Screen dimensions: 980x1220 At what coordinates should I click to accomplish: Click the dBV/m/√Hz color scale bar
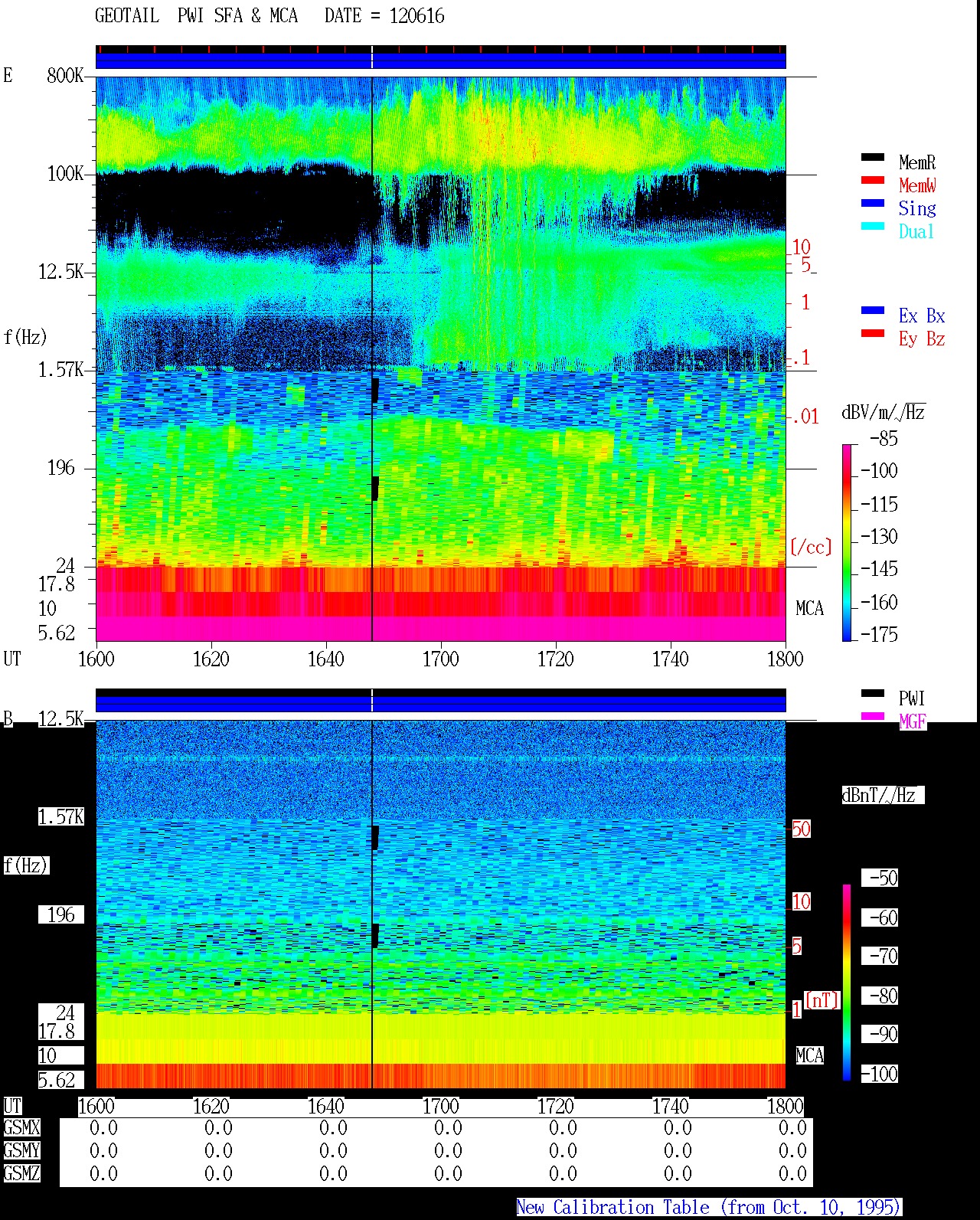point(847,542)
